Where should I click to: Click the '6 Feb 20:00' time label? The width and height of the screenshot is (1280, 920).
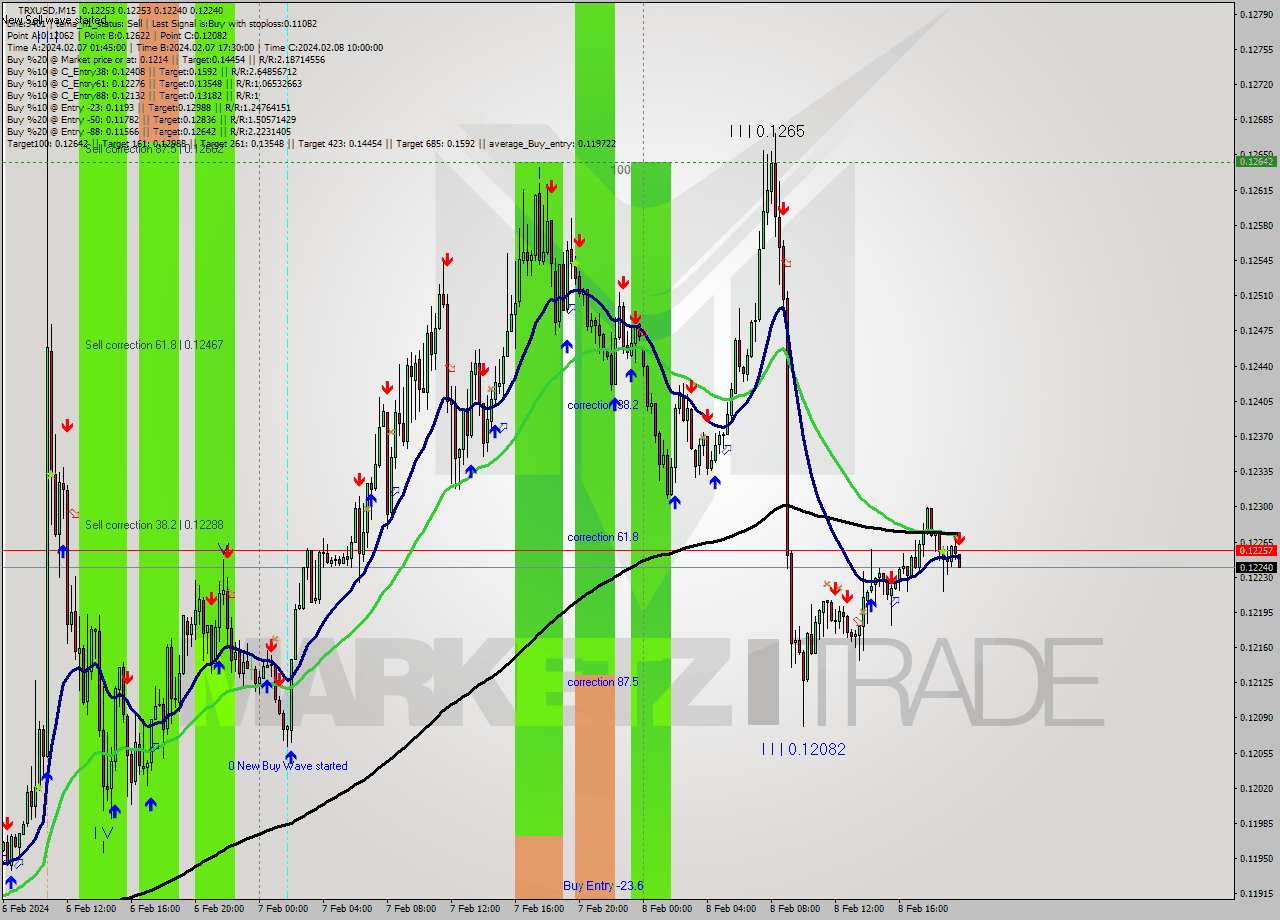click(220, 909)
